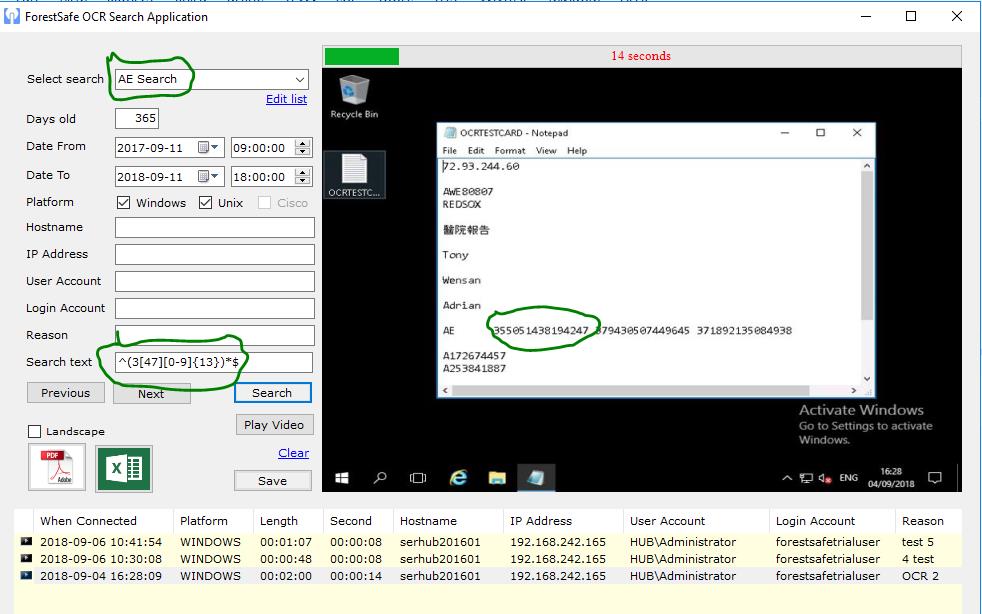Open Internet Explorer in the taskbar
This screenshot has height=614, width=982.
click(x=458, y=478)
